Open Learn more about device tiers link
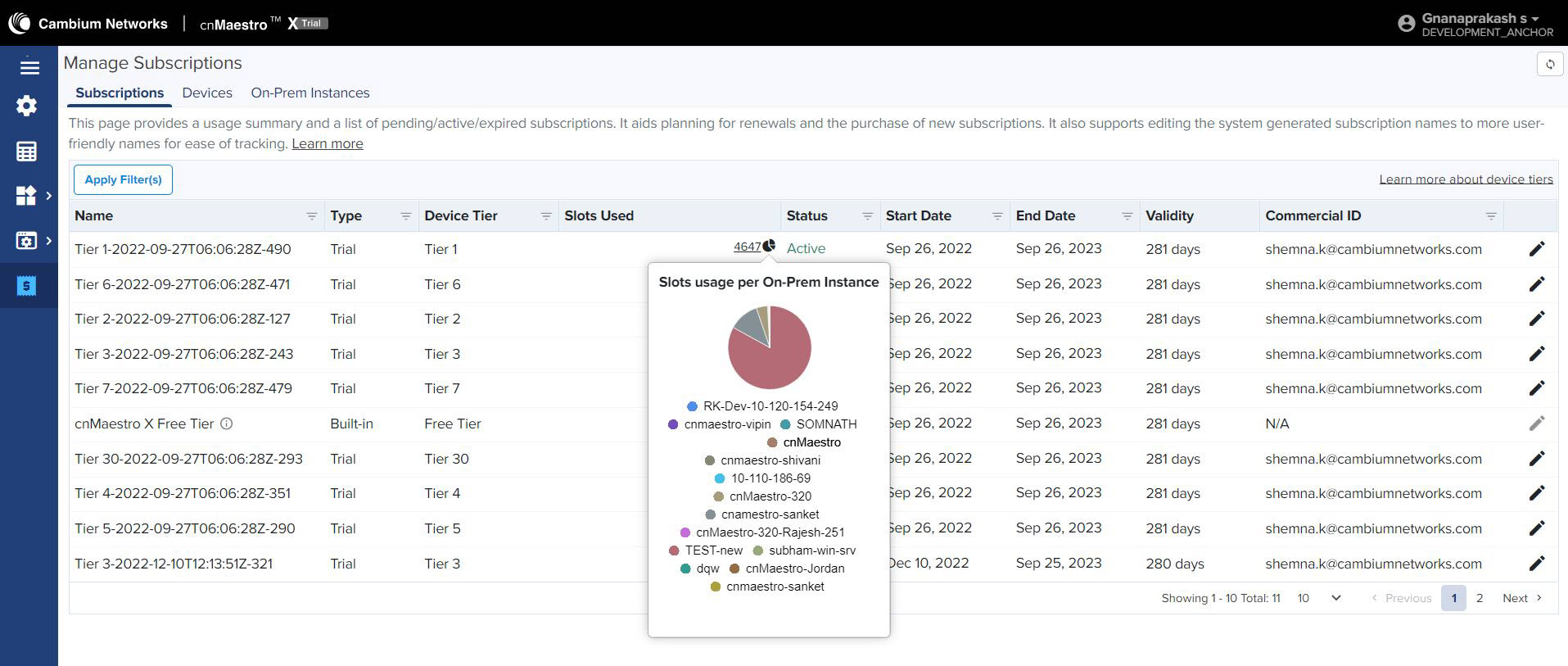Image resolution: width=1568 pixels, height=666 pixels. coord(1466,179)
